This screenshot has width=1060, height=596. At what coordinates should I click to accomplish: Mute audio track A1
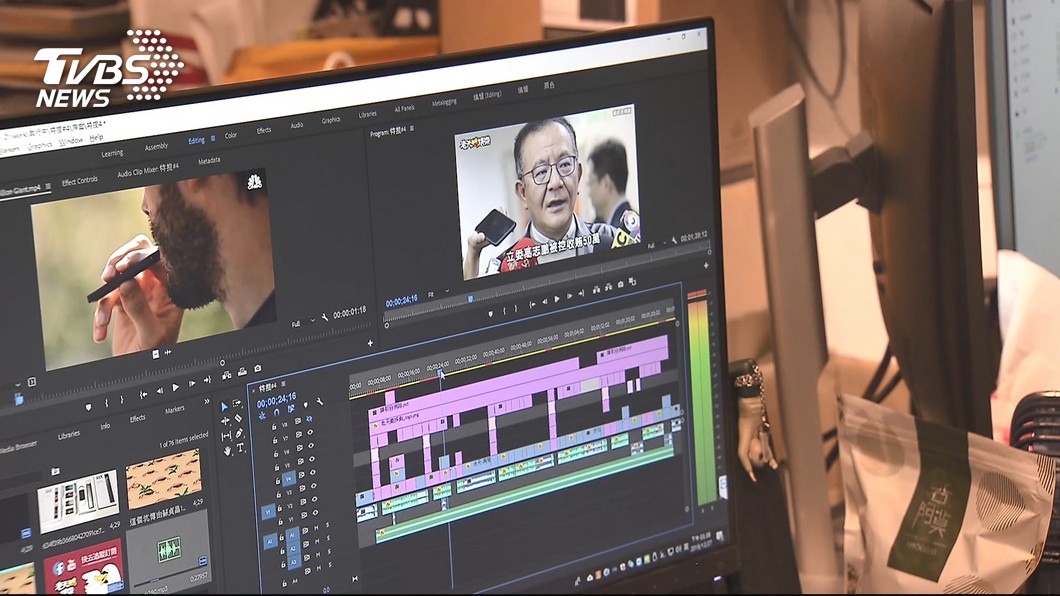316,526
